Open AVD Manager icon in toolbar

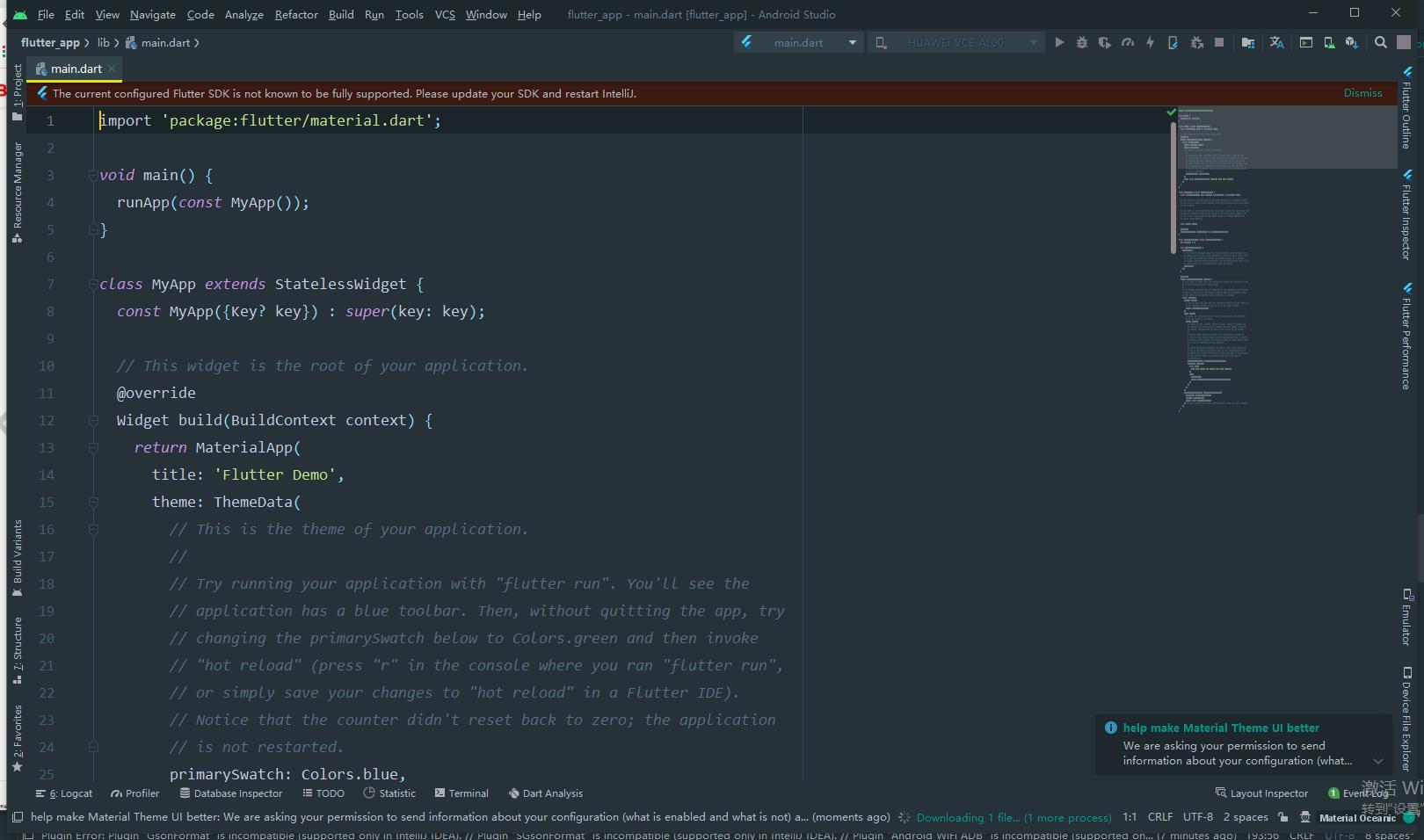(x=1329, y=42)
